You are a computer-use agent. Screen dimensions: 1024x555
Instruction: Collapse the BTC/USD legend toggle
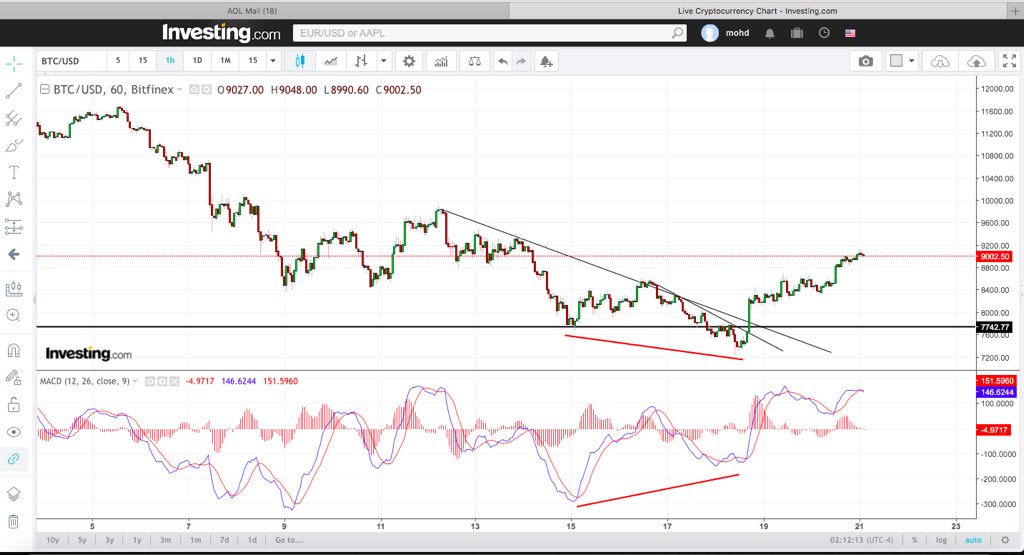tap(44, 89)
